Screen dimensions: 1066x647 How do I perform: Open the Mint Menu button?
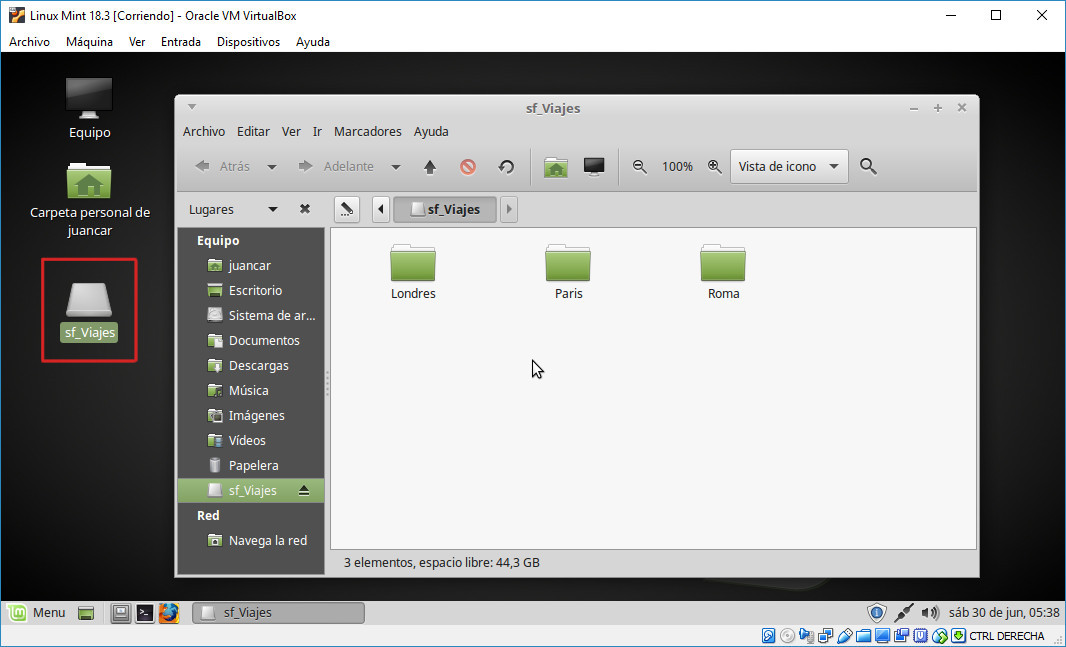point(37,612)
